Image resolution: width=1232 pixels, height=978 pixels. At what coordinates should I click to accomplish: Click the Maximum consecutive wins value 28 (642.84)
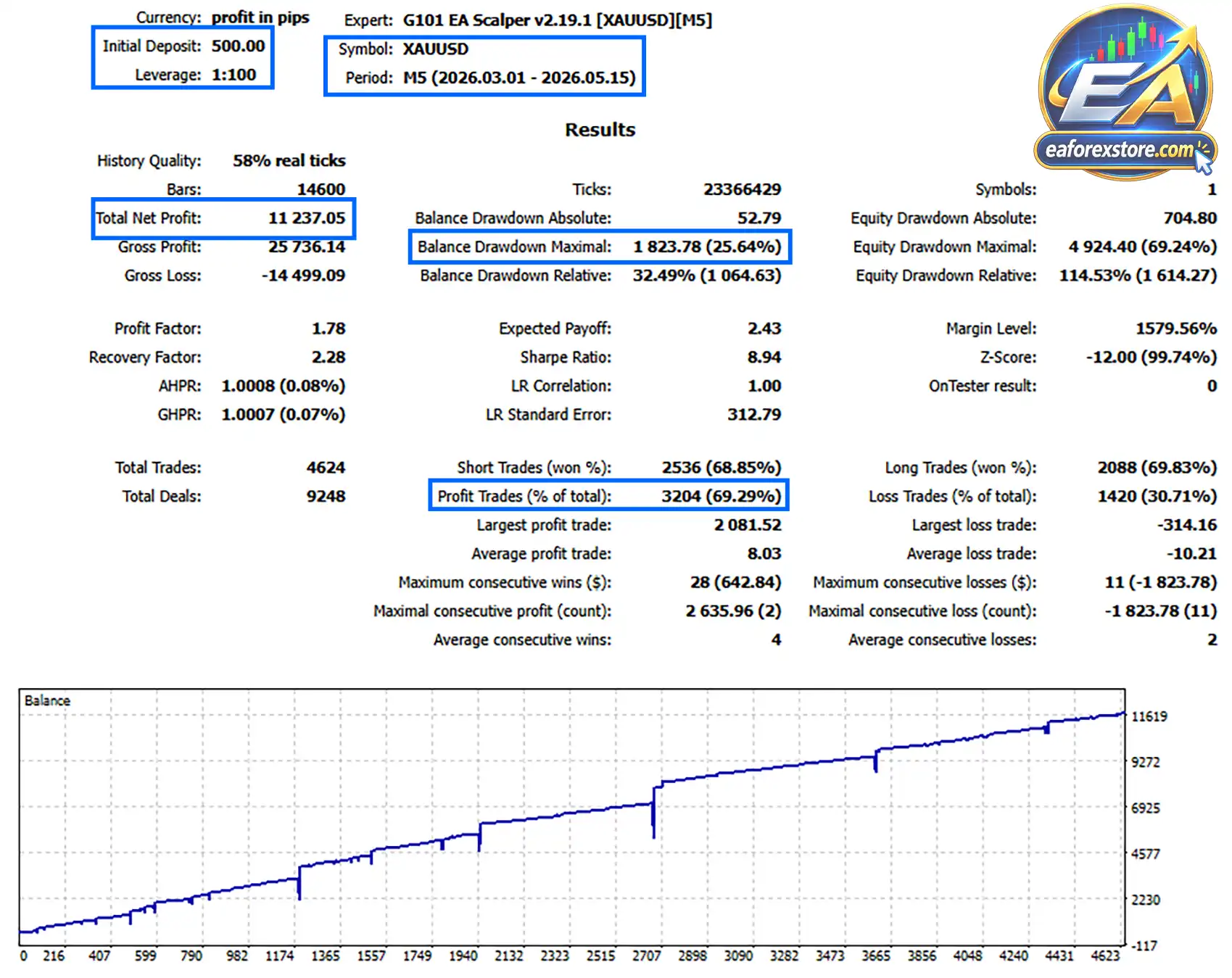736,582
